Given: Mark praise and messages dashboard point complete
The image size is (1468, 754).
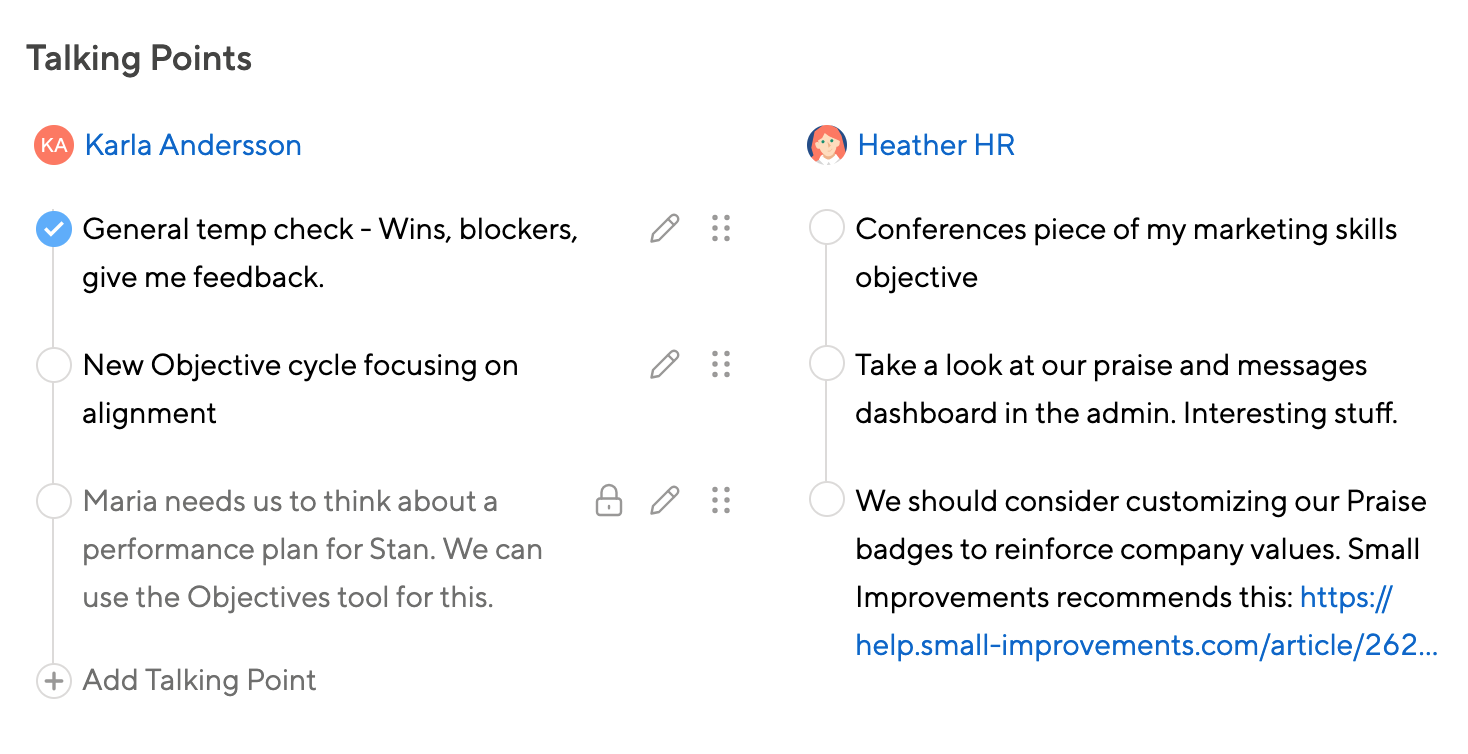Looking at the screenshot, I should [827, 365].
